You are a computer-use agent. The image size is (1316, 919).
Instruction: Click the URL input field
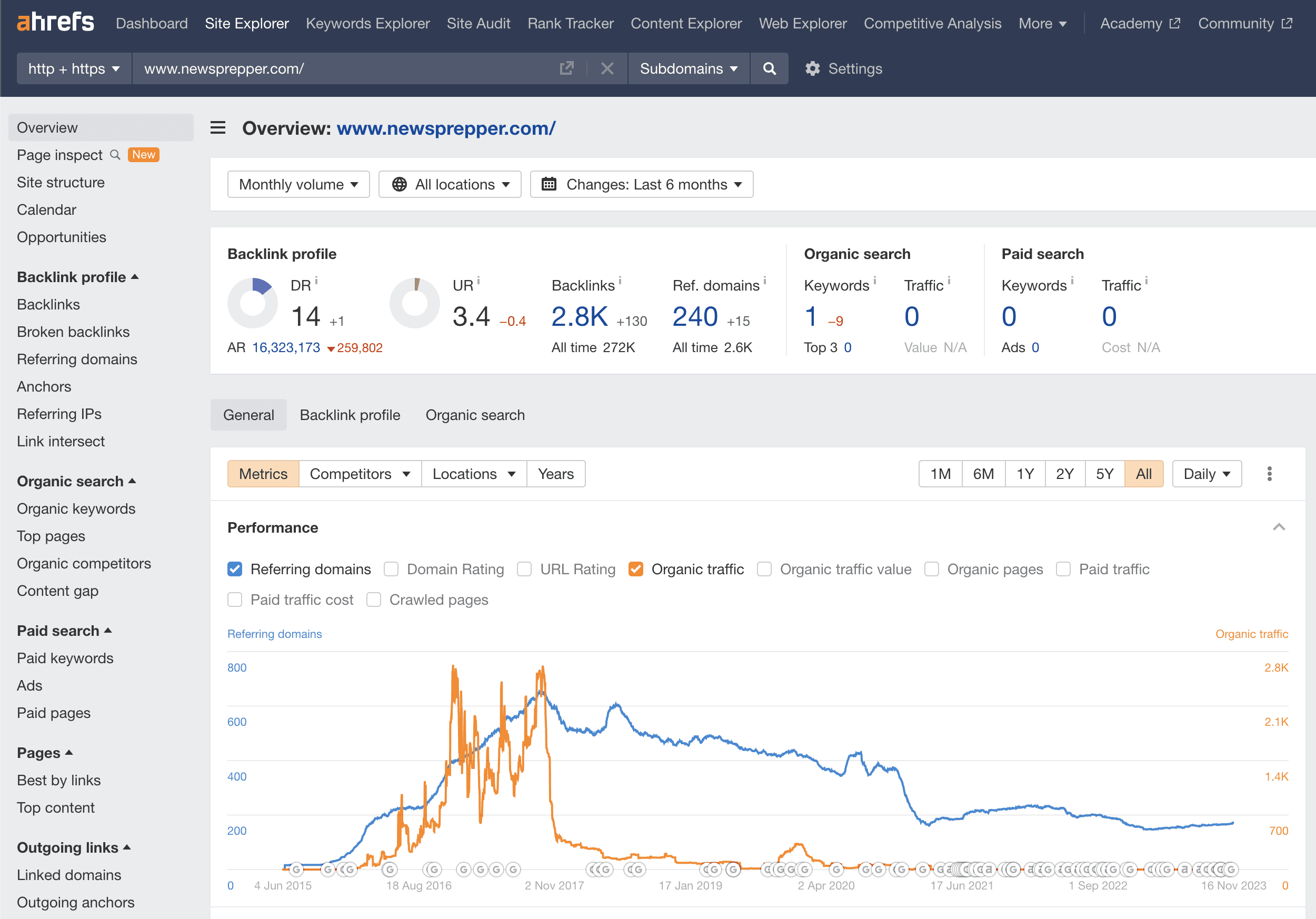pyautogui.click(x=344, y=69)
